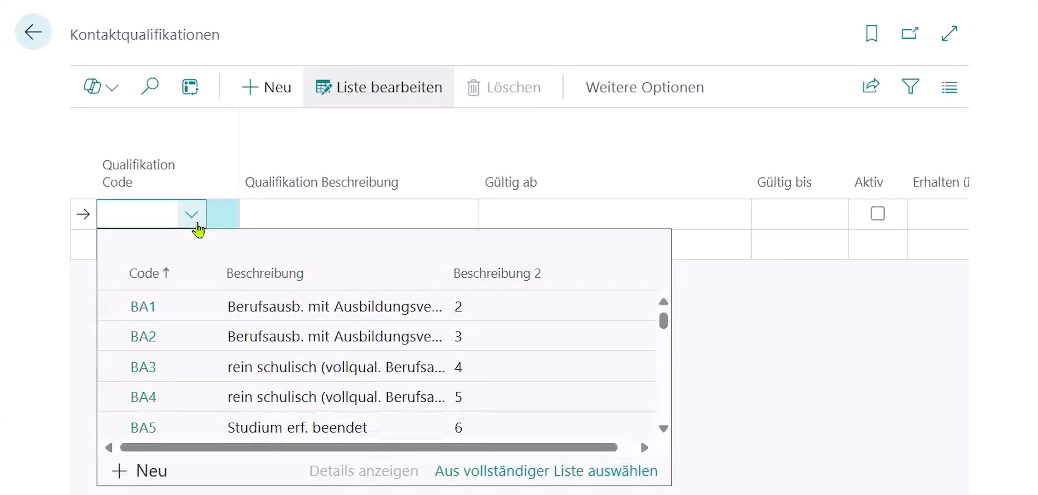
Task: Click the description in the BA2 row
Action: (335, 337)
